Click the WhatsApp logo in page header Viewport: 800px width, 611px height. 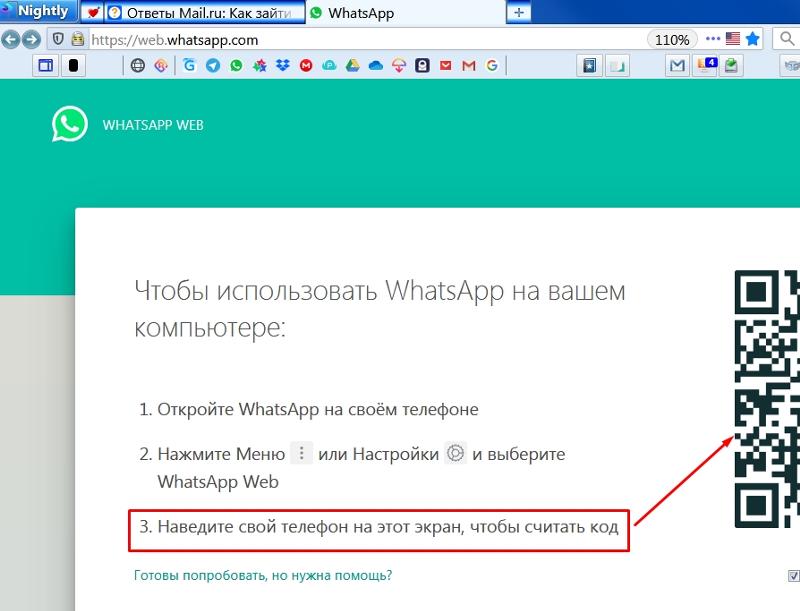click(x=70, y=124)
